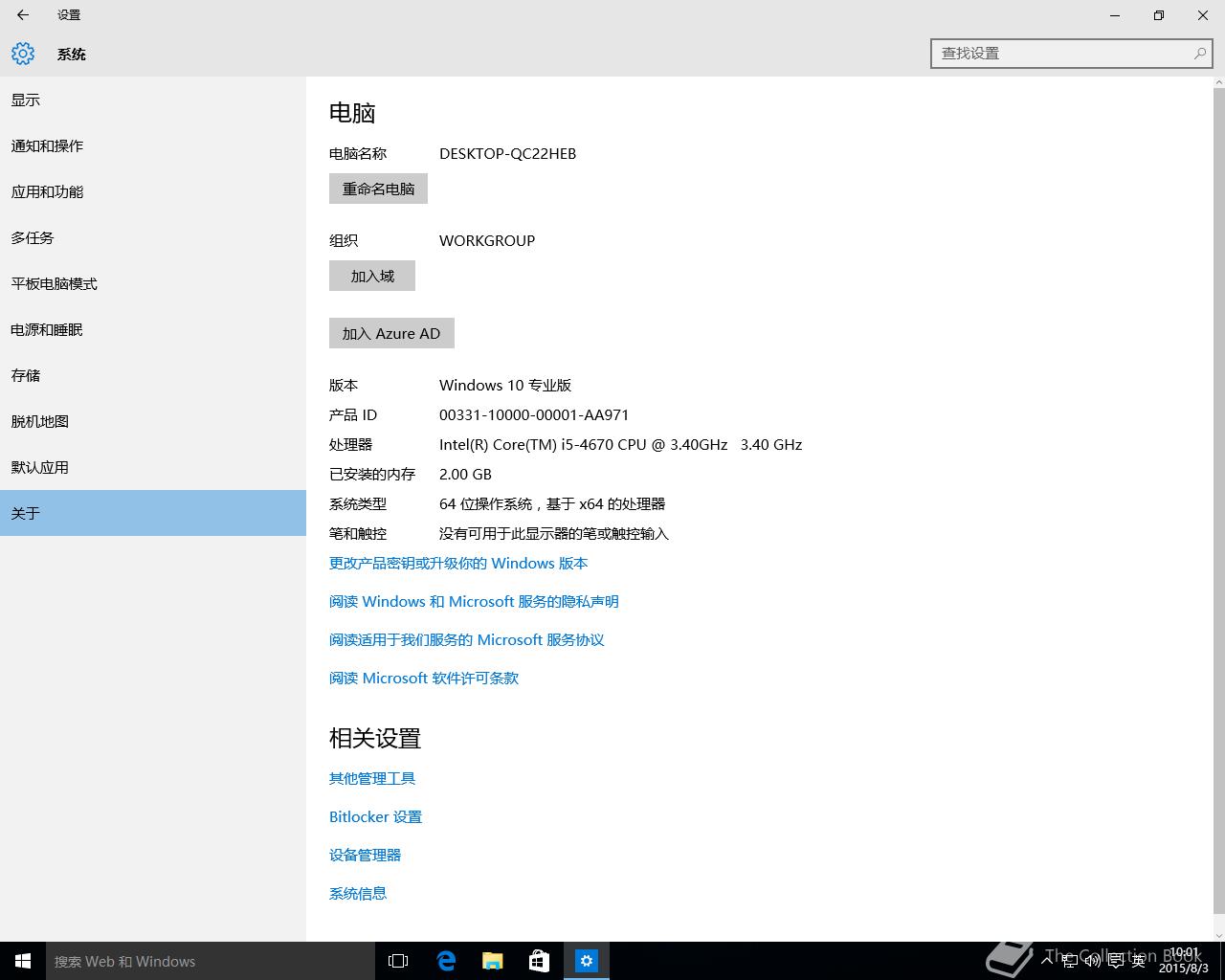Click the product ID 00331-10000-00001-AA971

[x=534, y=414]
